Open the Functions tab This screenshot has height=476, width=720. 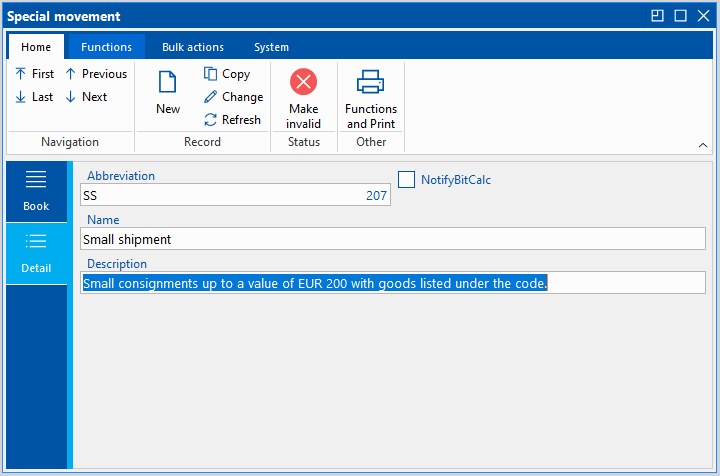point(107,47)
